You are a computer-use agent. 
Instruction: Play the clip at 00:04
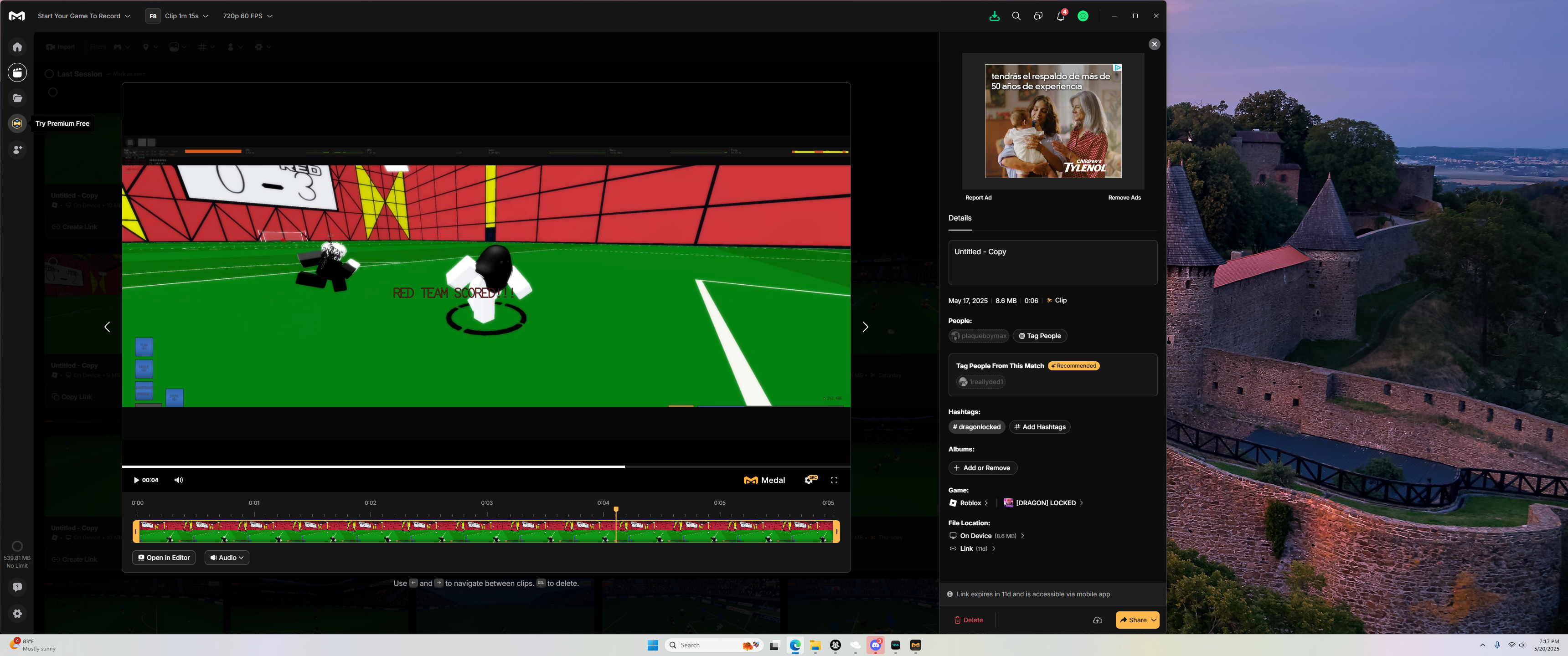pos(136,480)
